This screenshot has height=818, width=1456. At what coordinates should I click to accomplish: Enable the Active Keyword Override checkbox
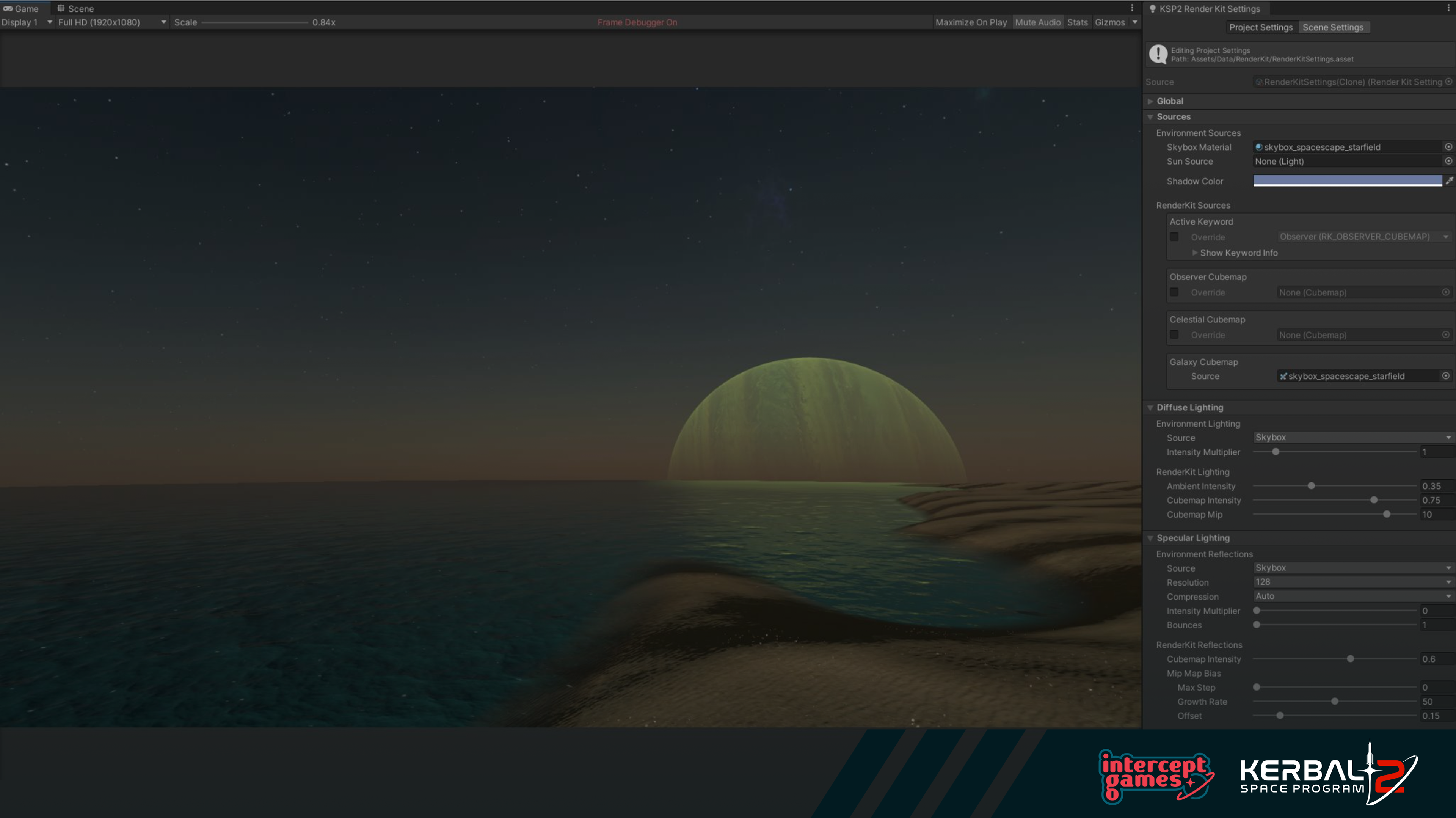tap(1175, 237)
